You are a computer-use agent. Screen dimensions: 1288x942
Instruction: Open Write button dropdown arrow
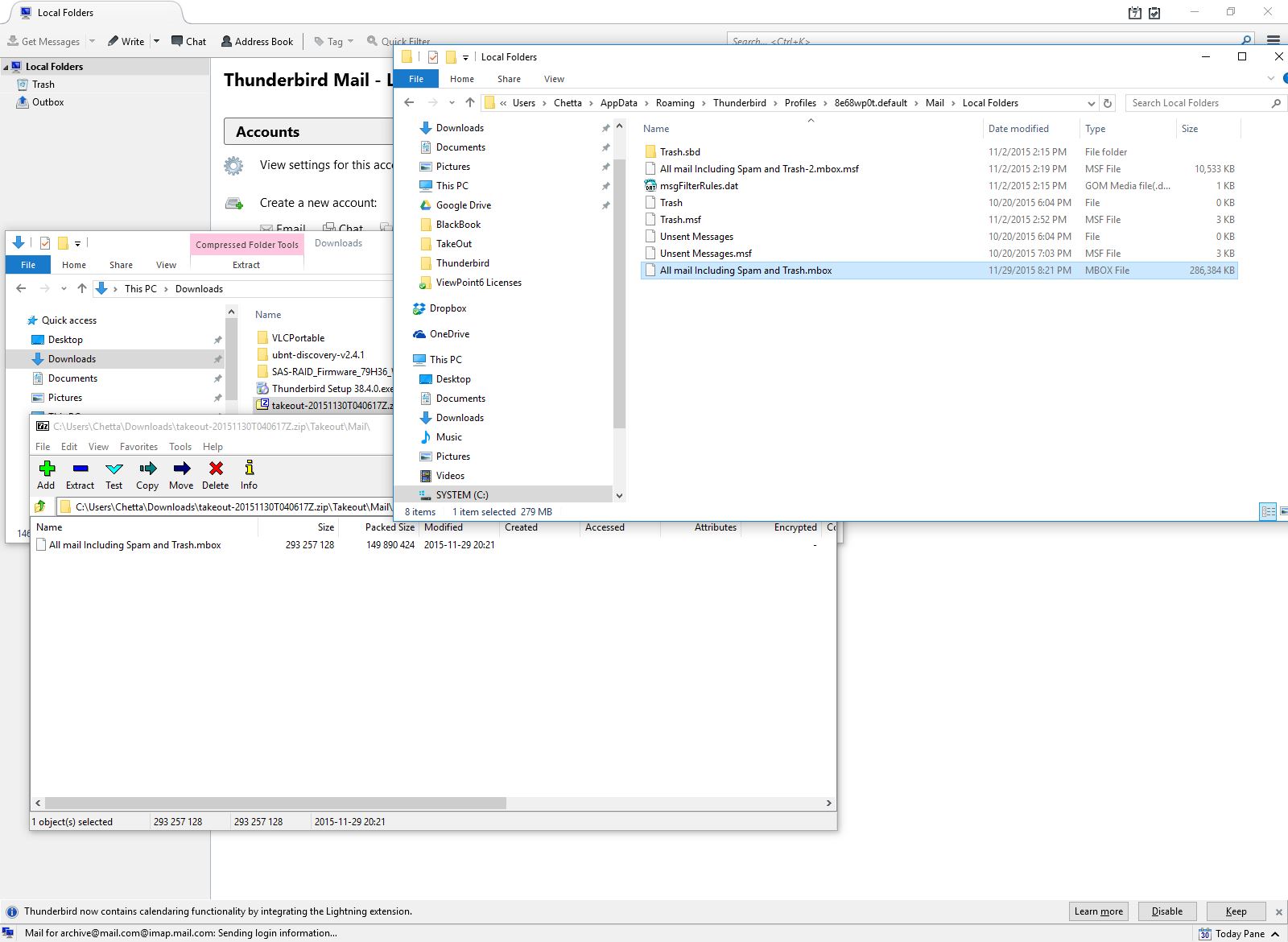click(156, 41)
